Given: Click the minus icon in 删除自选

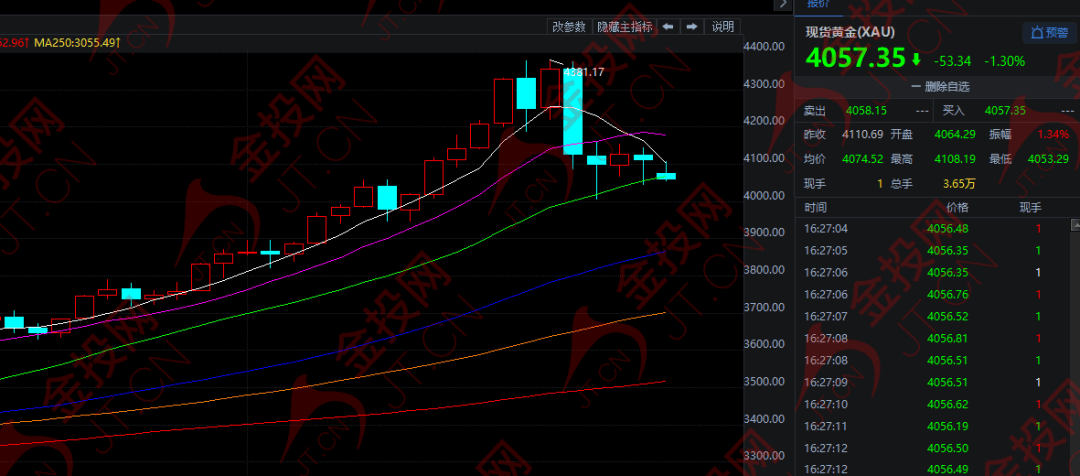Looking at the screenshot, I should 915,87.
